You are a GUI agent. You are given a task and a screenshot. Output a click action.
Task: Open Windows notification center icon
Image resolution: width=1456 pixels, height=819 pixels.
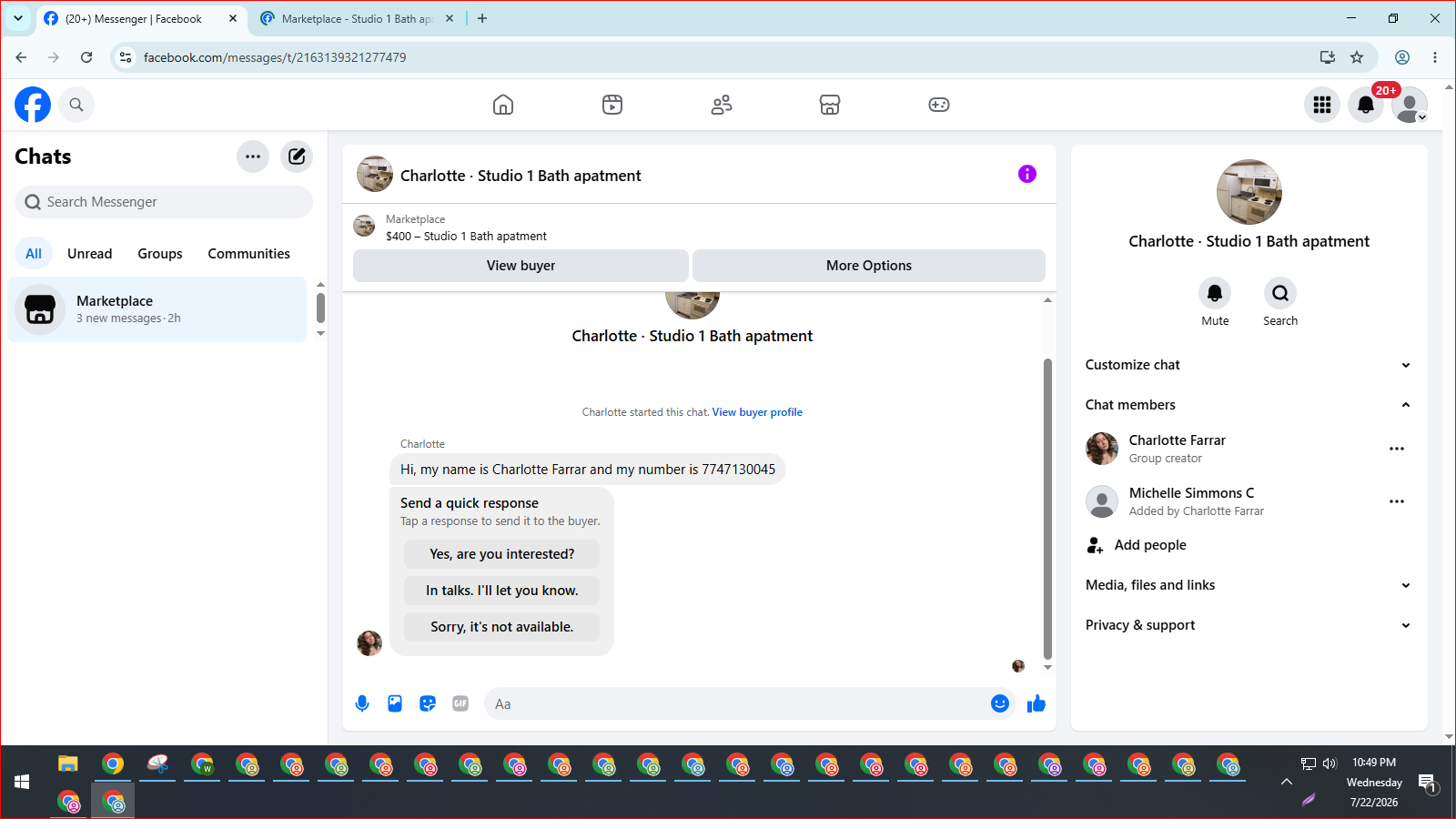pos(1427,783)
